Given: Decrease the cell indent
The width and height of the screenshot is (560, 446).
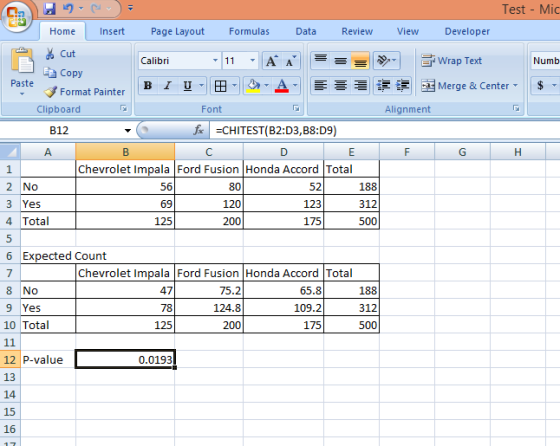Looking at the screenshot, I should [383, 86].
